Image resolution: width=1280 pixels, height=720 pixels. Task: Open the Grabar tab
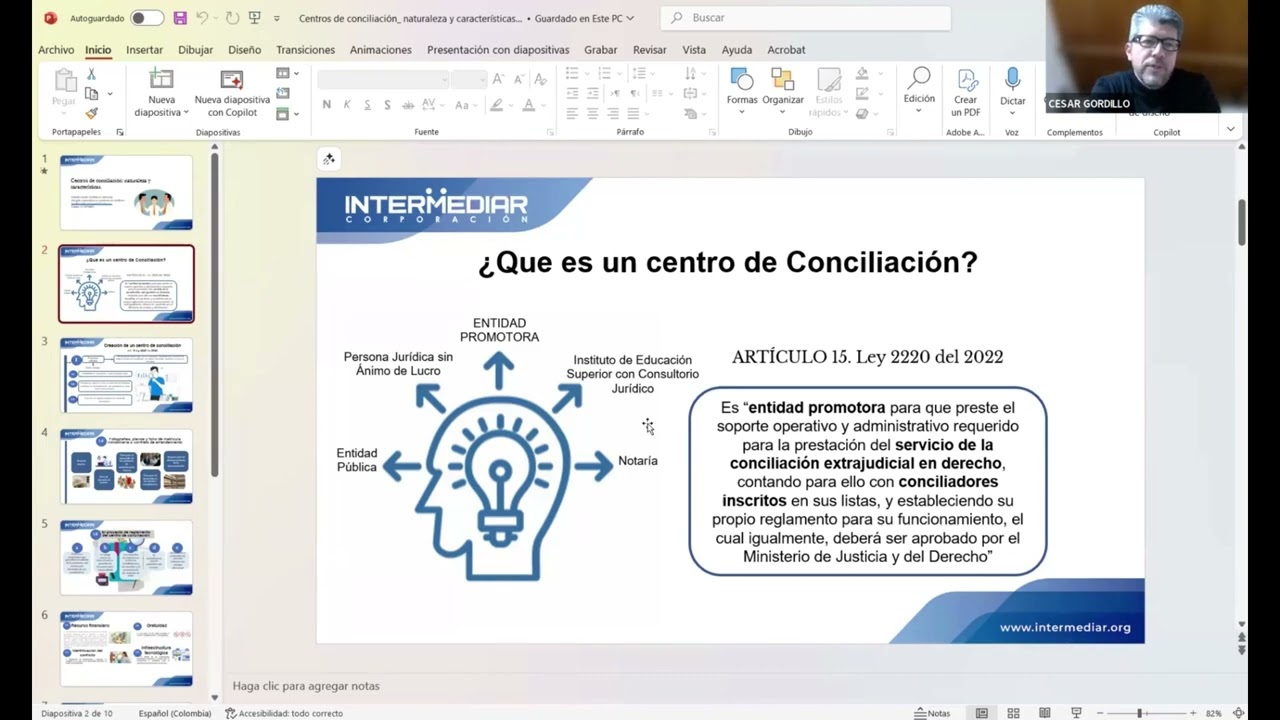pos(601,50)
